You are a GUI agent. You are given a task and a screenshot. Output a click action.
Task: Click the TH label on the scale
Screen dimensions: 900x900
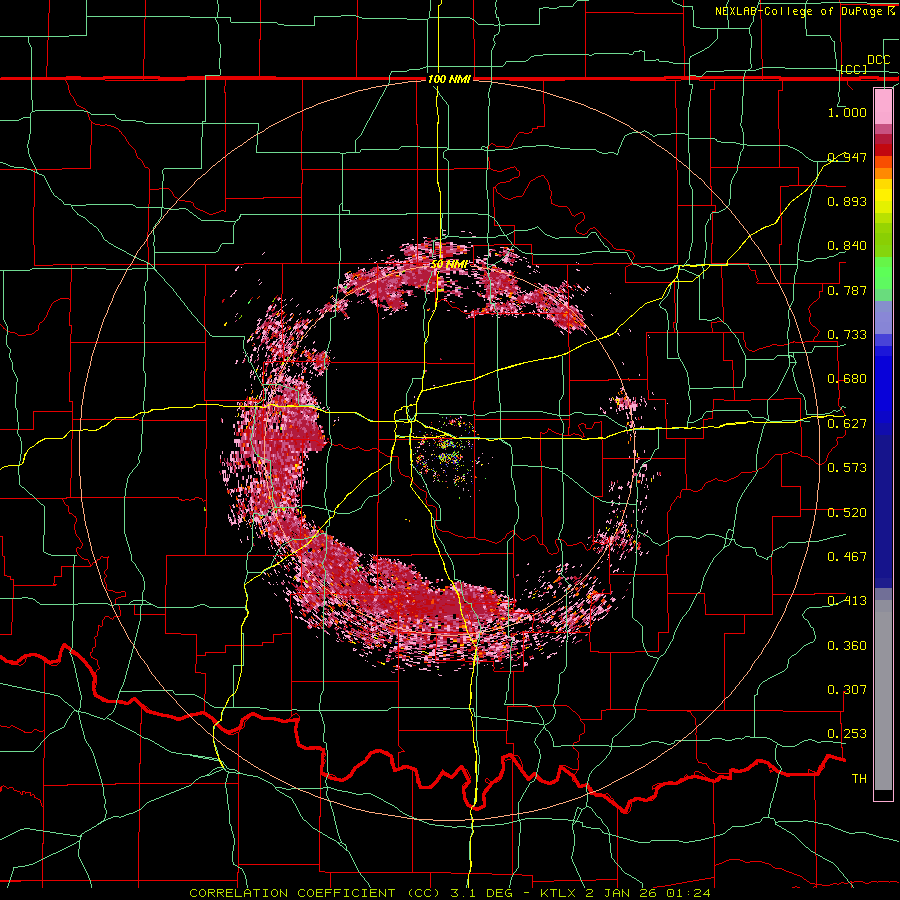tap(859, 778)
